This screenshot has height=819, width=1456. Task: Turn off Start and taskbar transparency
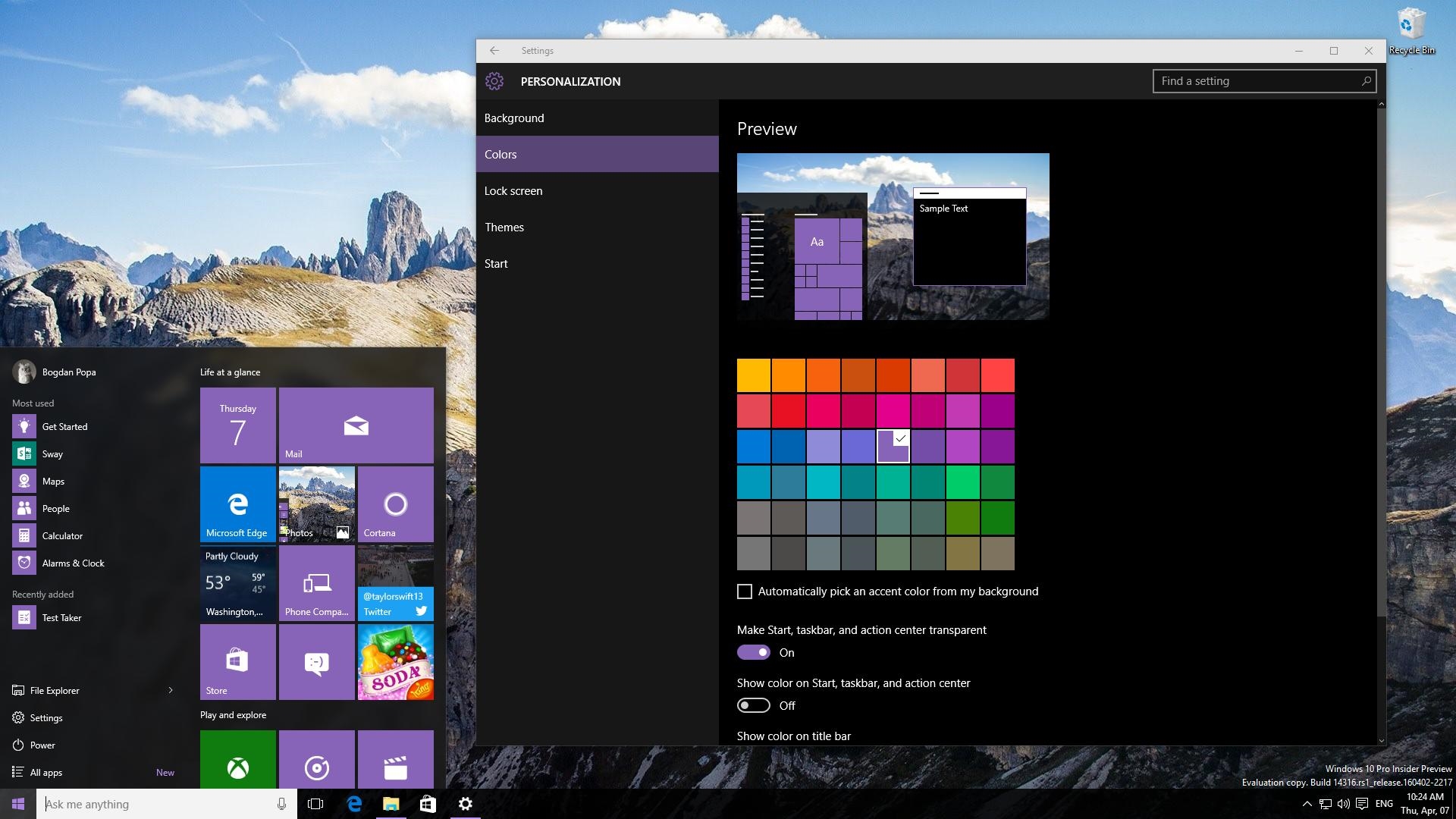(754, 653)
